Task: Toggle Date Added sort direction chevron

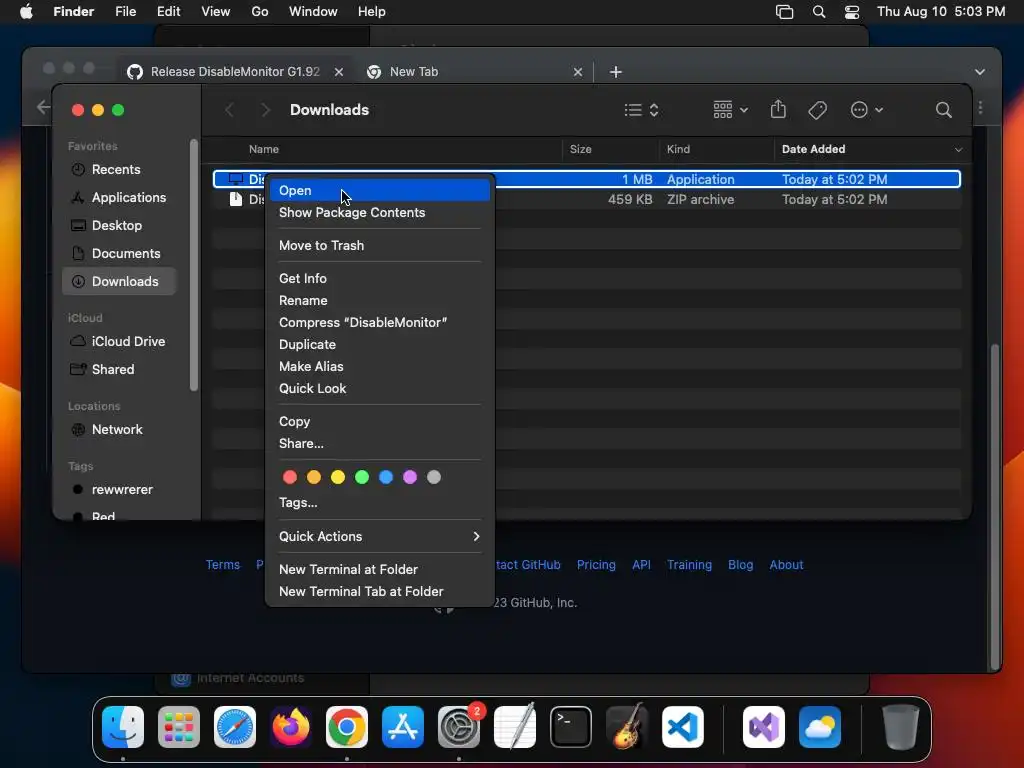Action: [x=958, y=150]
